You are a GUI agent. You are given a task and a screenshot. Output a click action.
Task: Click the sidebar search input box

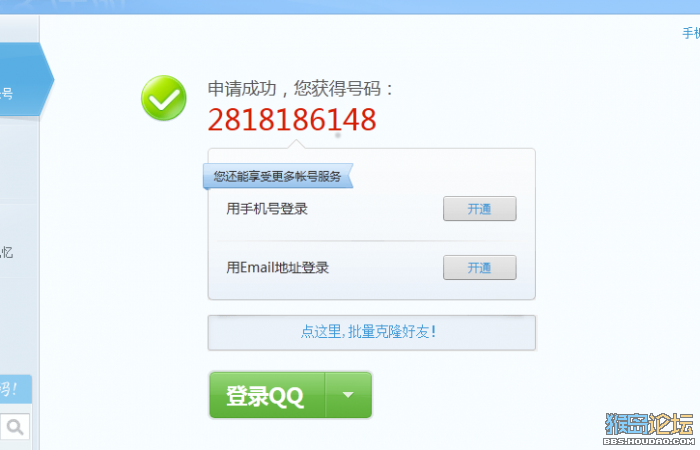click(x=15, y=427)
